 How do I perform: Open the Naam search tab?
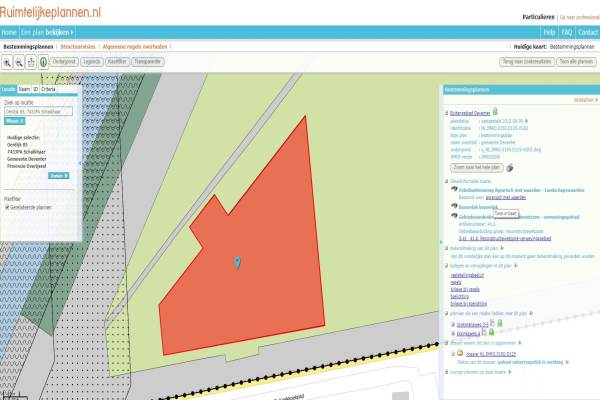pos(24,89)
